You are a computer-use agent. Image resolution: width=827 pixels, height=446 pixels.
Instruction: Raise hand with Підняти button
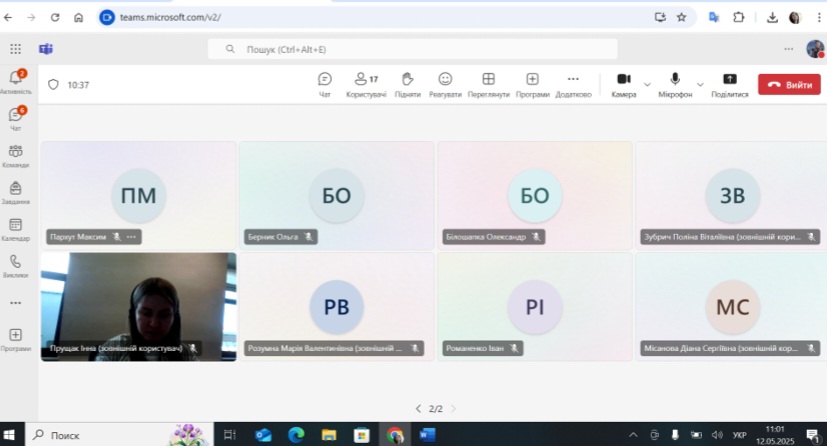pos(407,84)
